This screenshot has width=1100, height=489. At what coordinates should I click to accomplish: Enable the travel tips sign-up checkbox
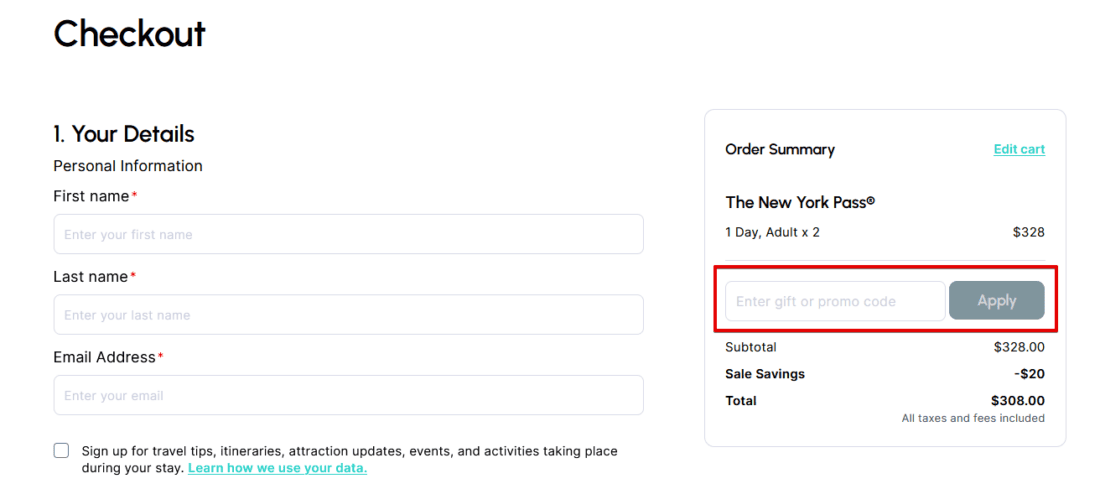pos(62,451)
